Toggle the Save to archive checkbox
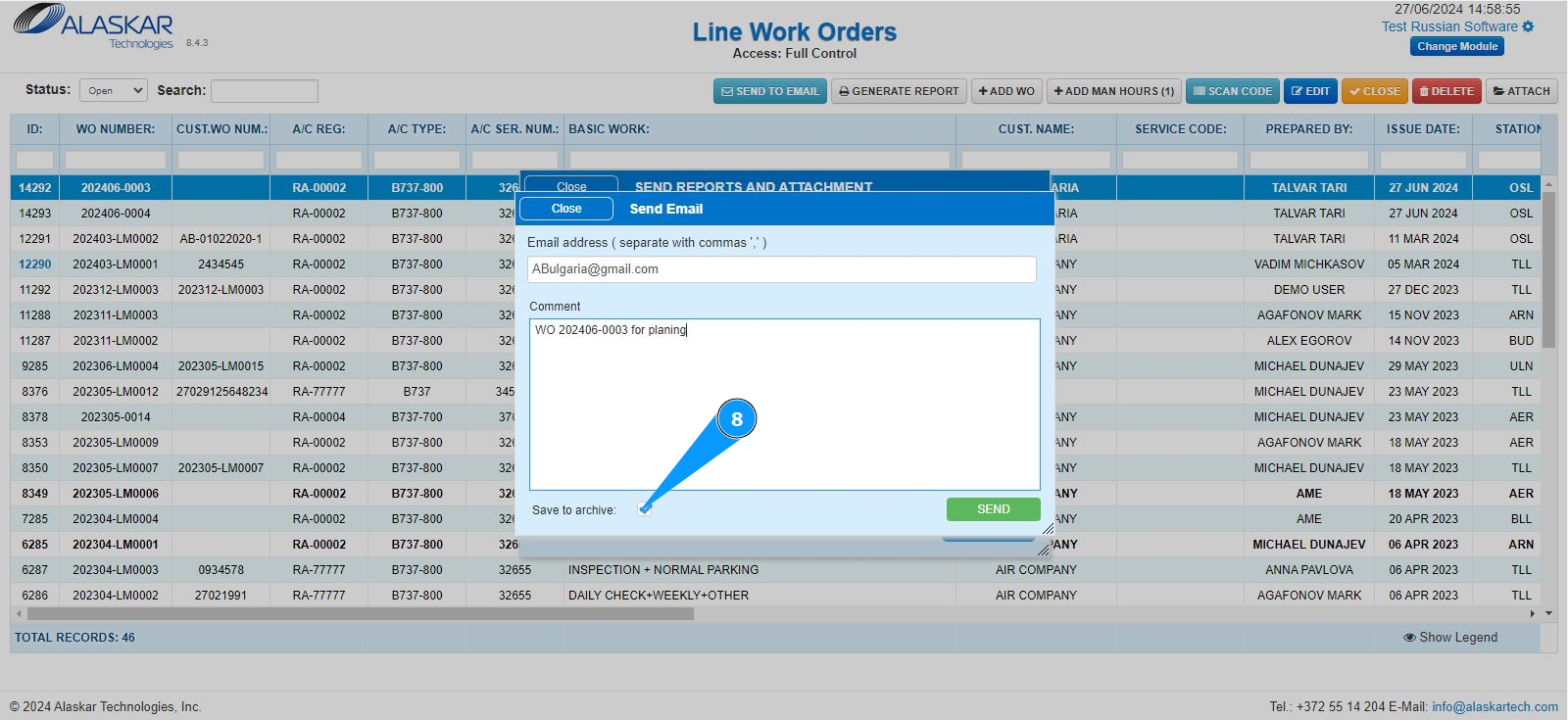Image resolution: width=1568 pixels, height=720 pixels. point(644,508)
